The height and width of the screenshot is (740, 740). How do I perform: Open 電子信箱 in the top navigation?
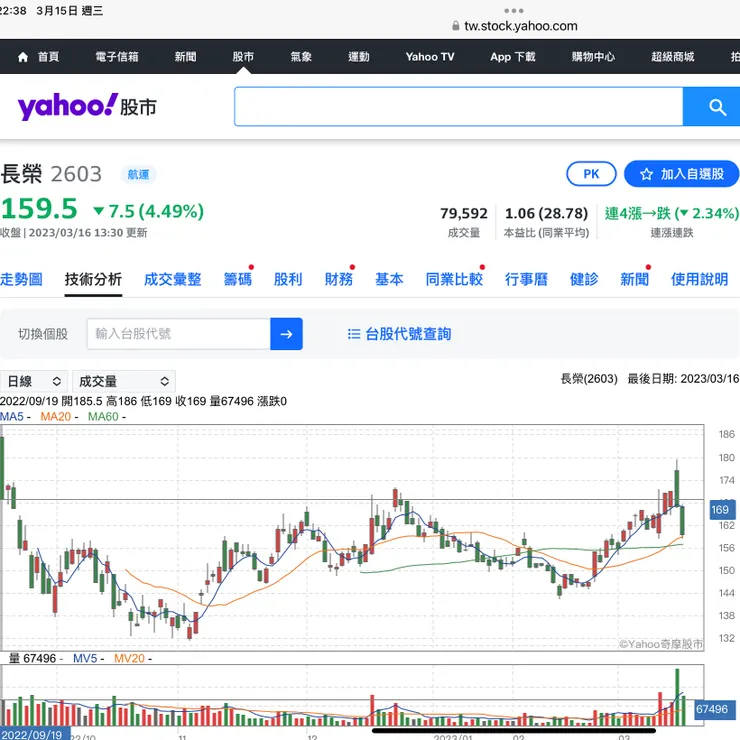(117, 57)
